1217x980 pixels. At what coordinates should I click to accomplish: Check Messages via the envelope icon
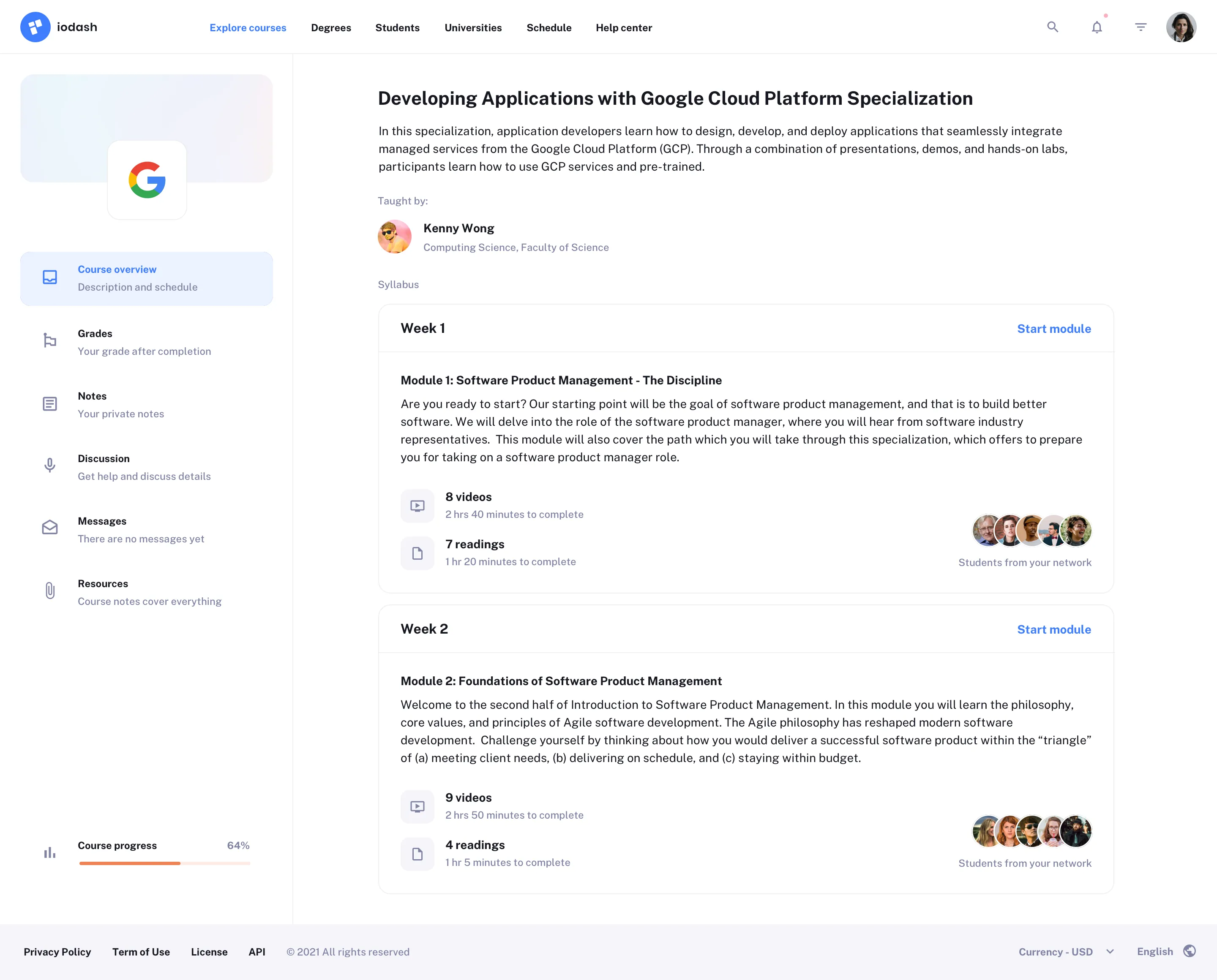[50, 528]
